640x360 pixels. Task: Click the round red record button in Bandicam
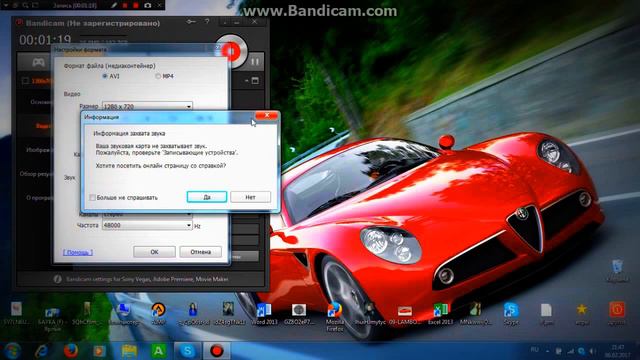point(231,51)
